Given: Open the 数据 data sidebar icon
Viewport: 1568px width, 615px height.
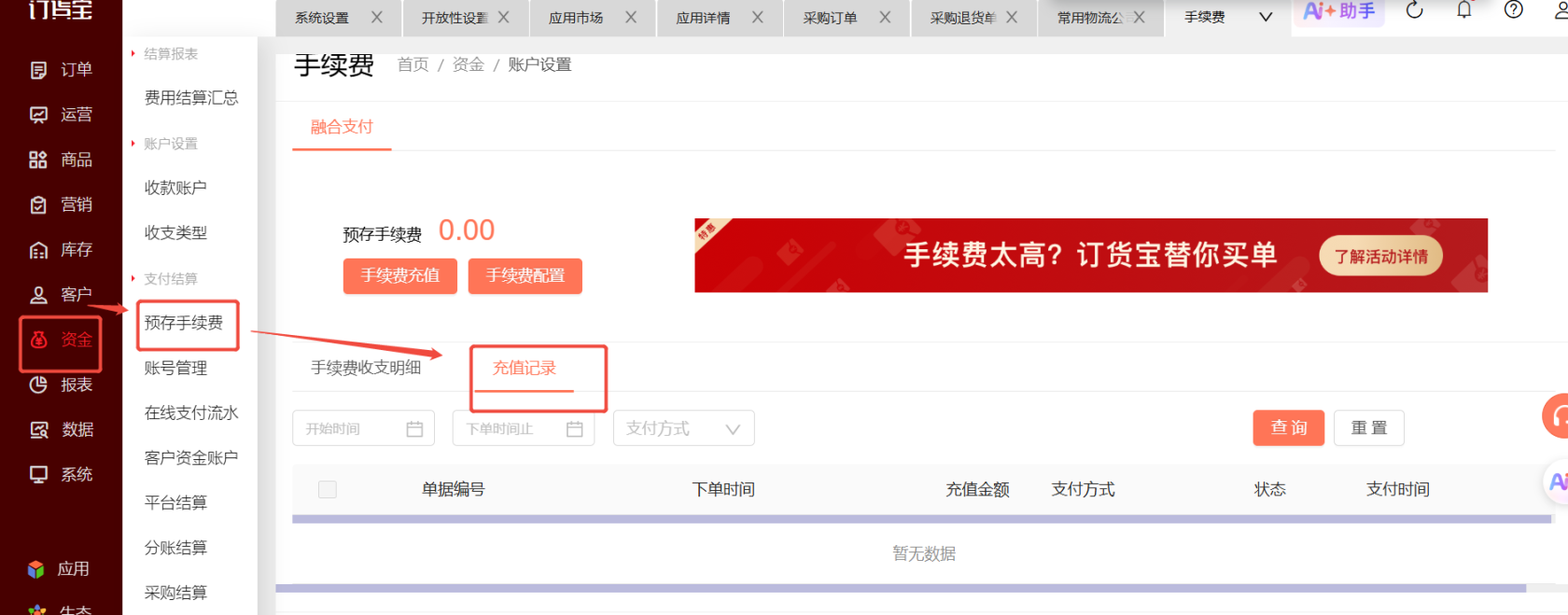Looking at the screenshot, I should click(38, 429).
